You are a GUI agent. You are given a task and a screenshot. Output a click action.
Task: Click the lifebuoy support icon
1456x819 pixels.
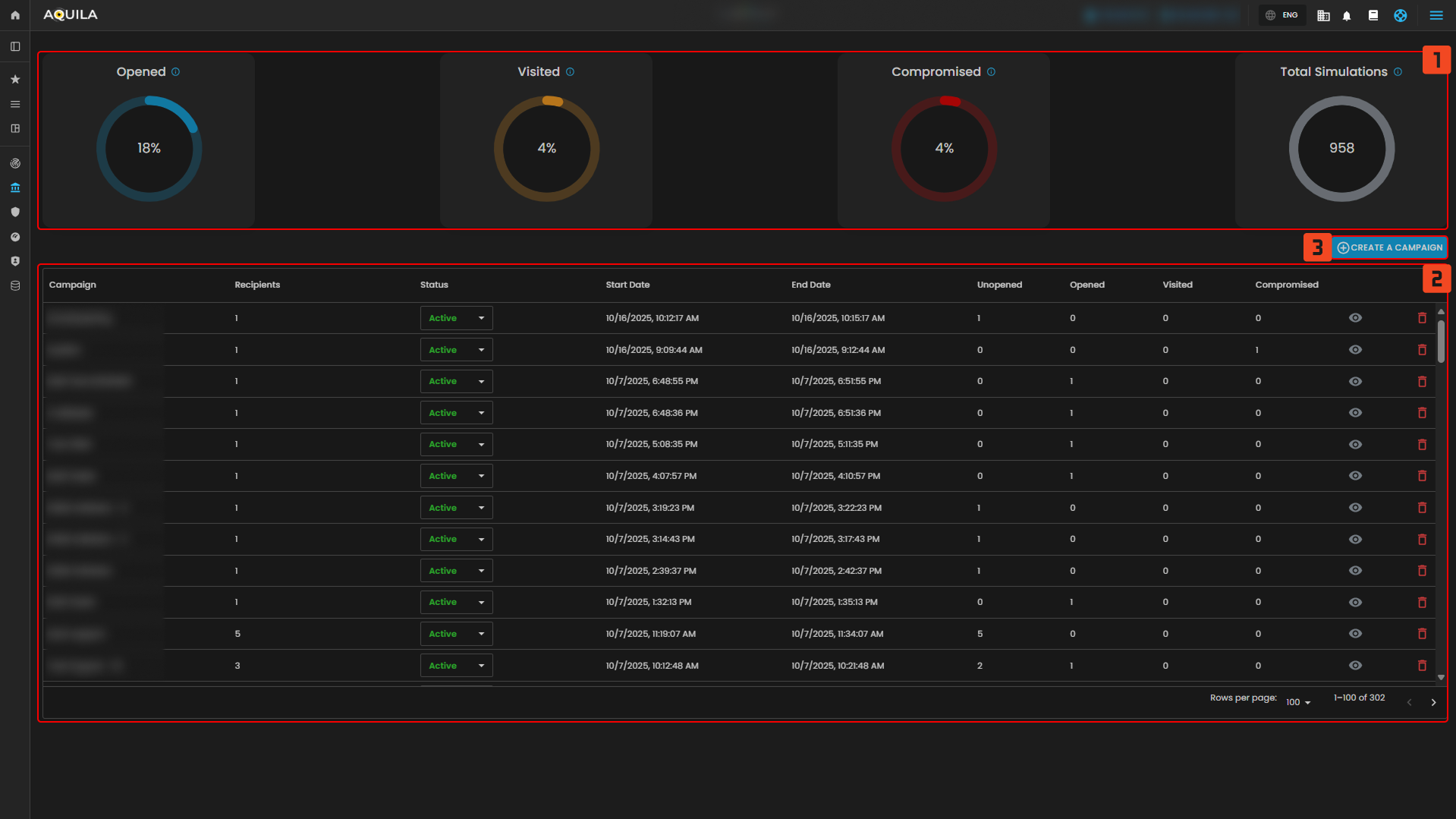[x=1400, y=15]
